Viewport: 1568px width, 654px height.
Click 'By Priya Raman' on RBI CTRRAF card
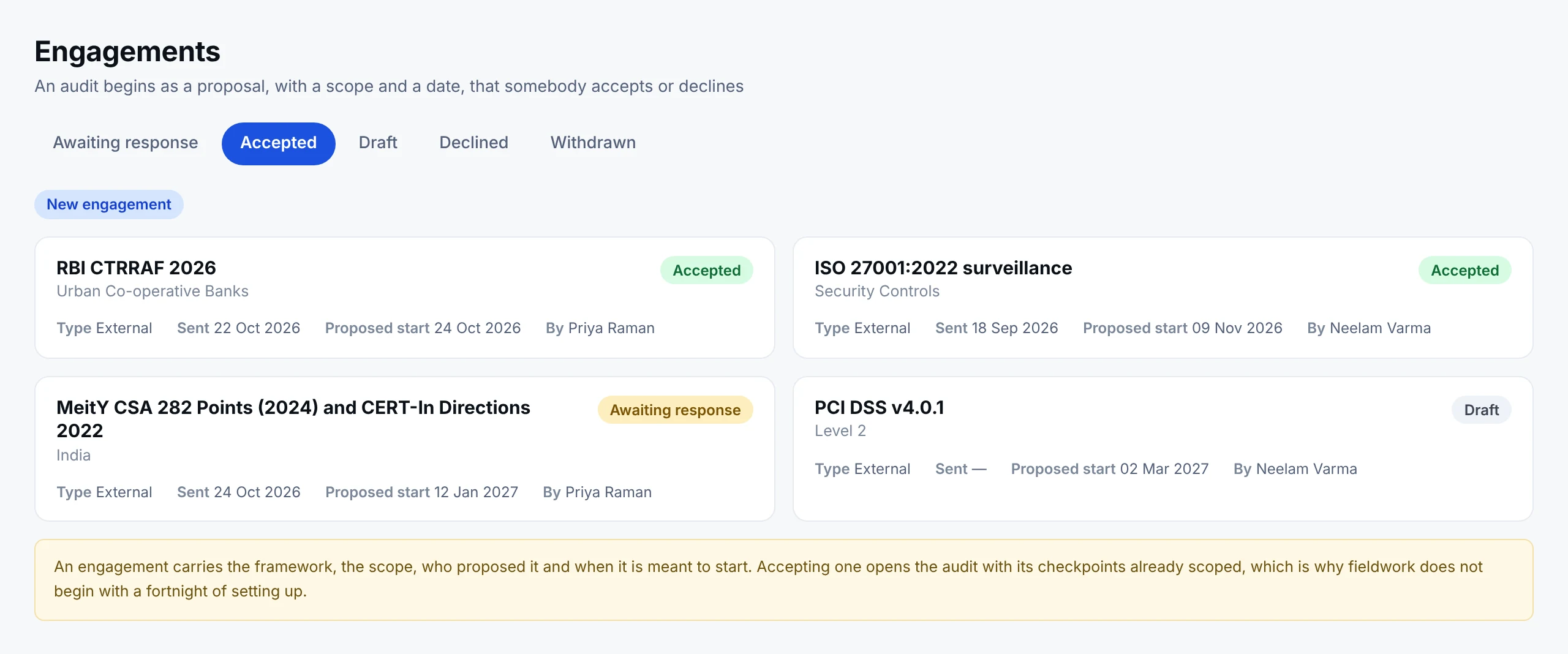click(x=600, y=328)
